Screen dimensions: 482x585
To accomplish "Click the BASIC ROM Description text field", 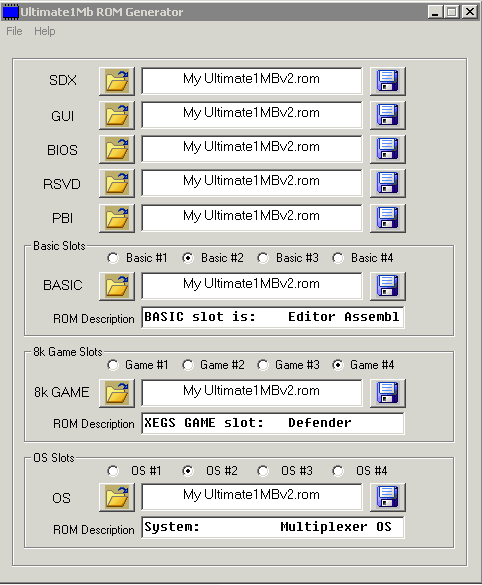I will tap(273, 317).
